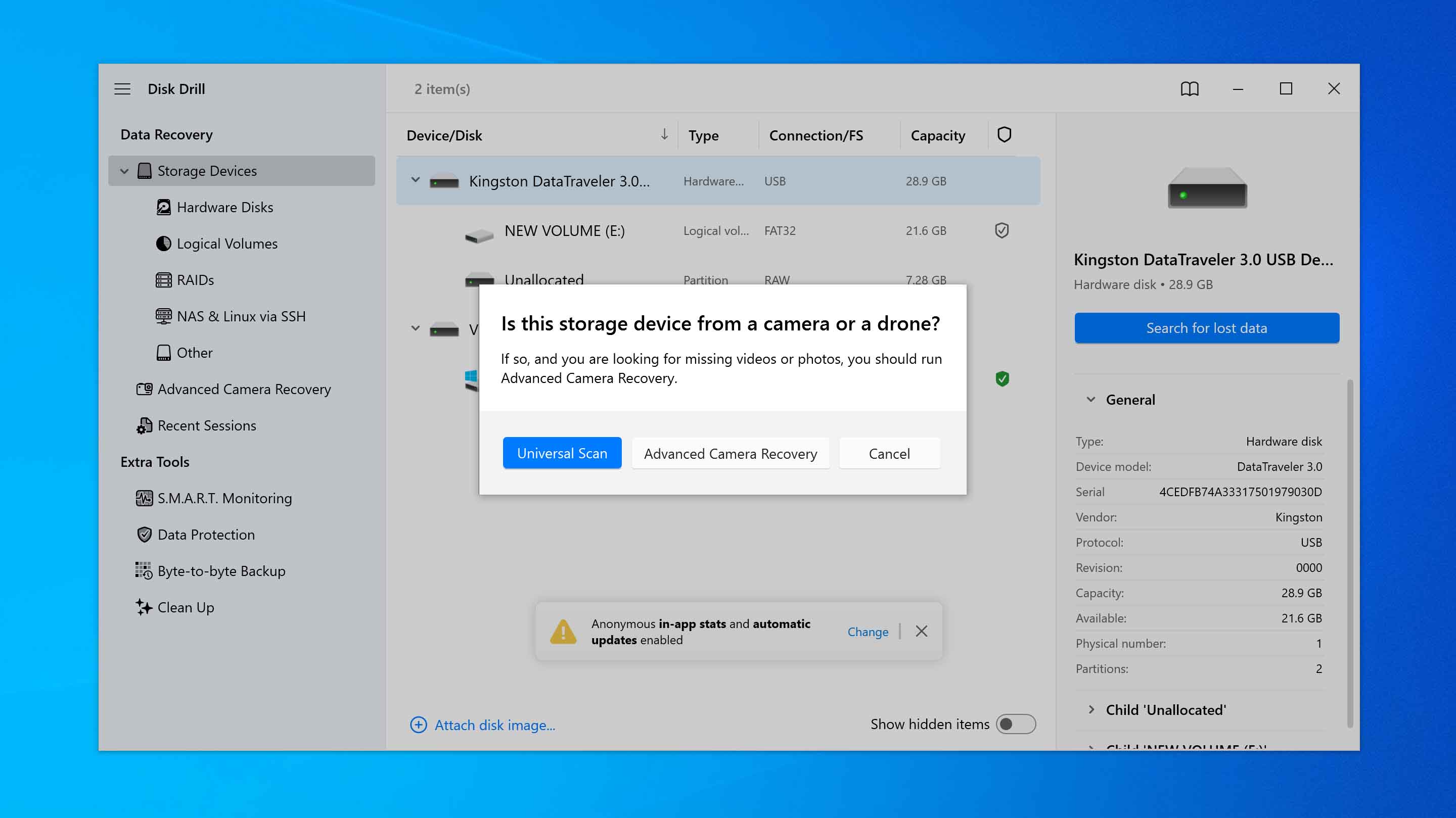Expand the Child 'Unallocated' section
1456x818 pixels.
(1091, 709)
